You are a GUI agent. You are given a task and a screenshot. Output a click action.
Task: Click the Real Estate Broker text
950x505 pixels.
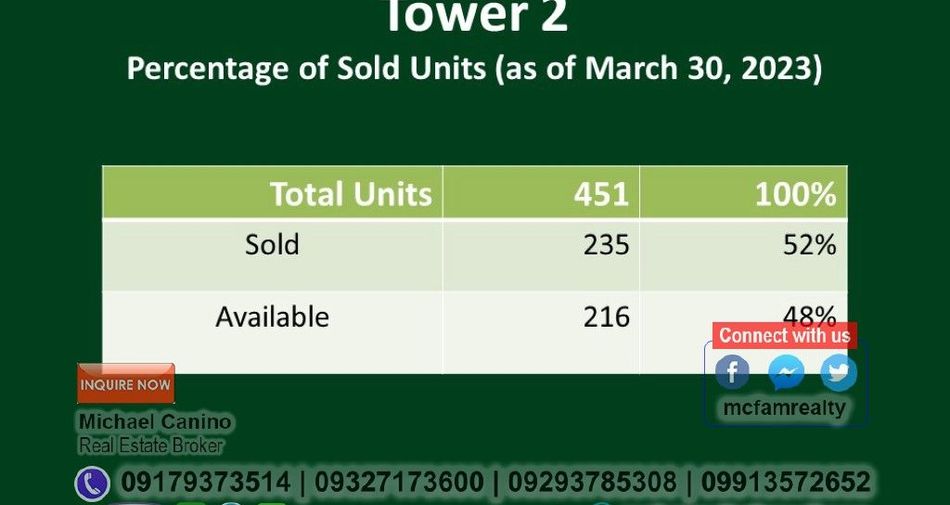[x=151, y=446]
